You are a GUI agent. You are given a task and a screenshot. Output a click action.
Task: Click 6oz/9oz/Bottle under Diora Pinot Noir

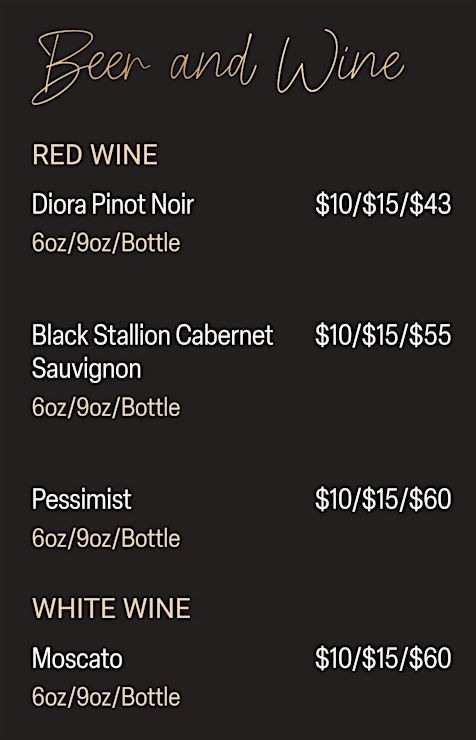coord(106,243)
